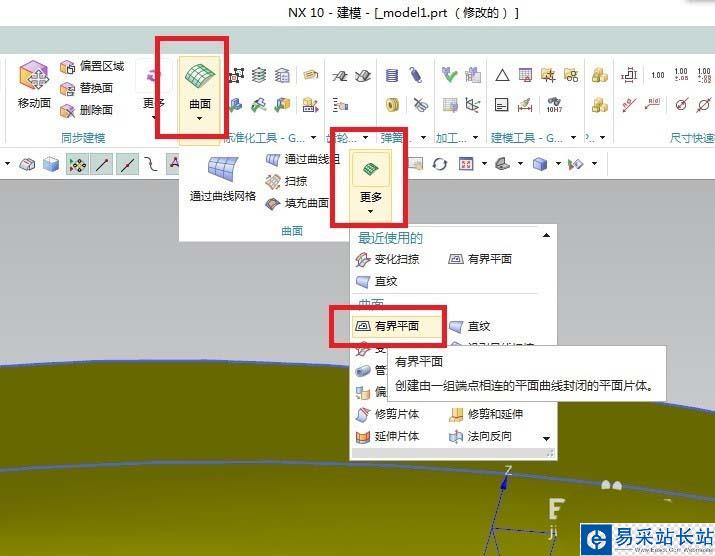This screenshot has width=715, height=556.
Task: Select the 移动面 (Move Face) tool
Action: pos(34,85)
